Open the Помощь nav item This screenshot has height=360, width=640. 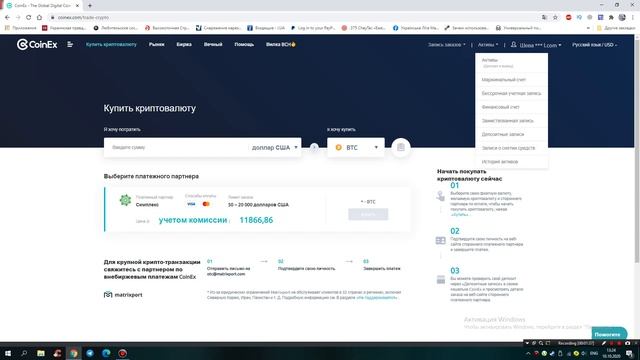pyautogui.click(x=244, y=44)
